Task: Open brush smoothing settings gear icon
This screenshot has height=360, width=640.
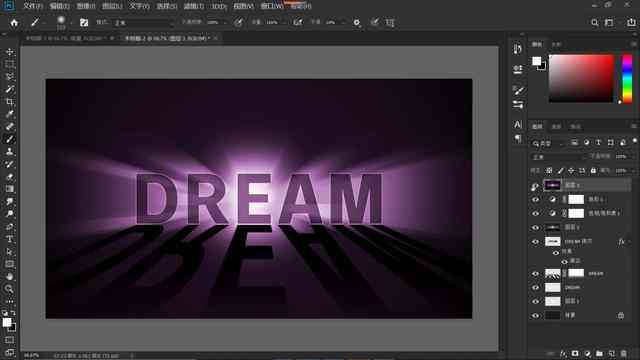Action: point(357,22)
